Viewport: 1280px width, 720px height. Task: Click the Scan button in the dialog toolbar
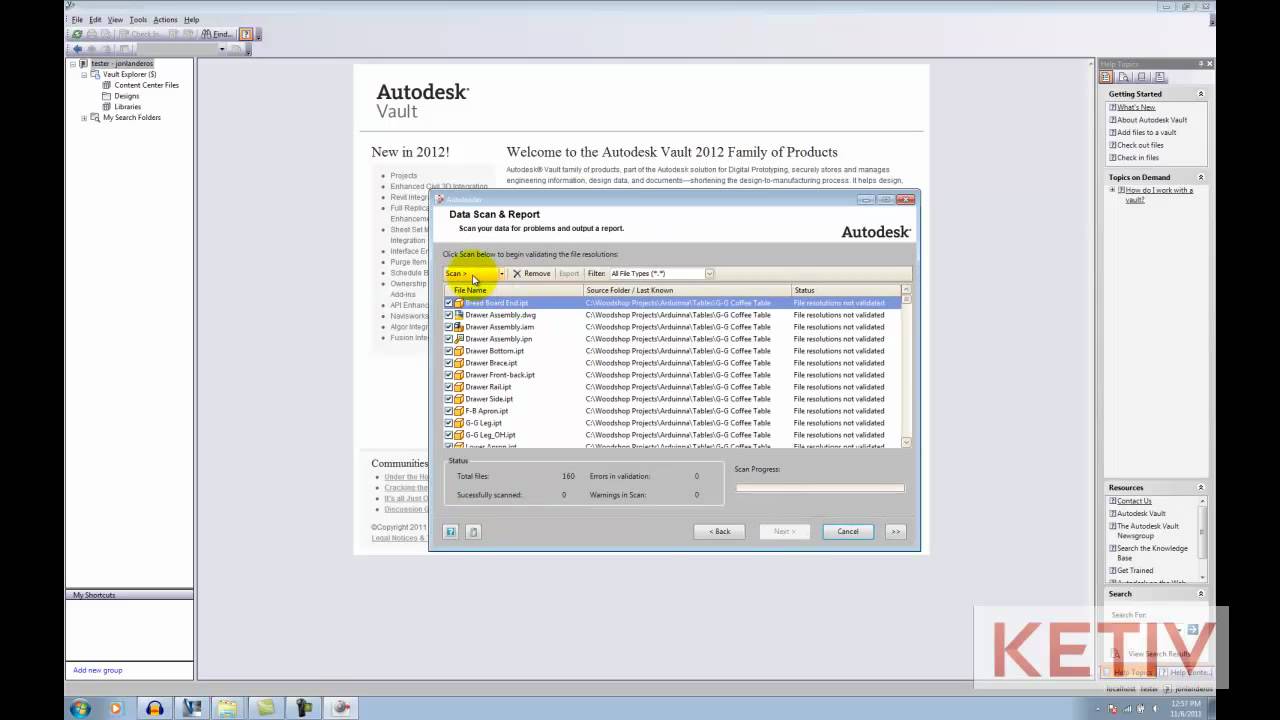point(470,273)
